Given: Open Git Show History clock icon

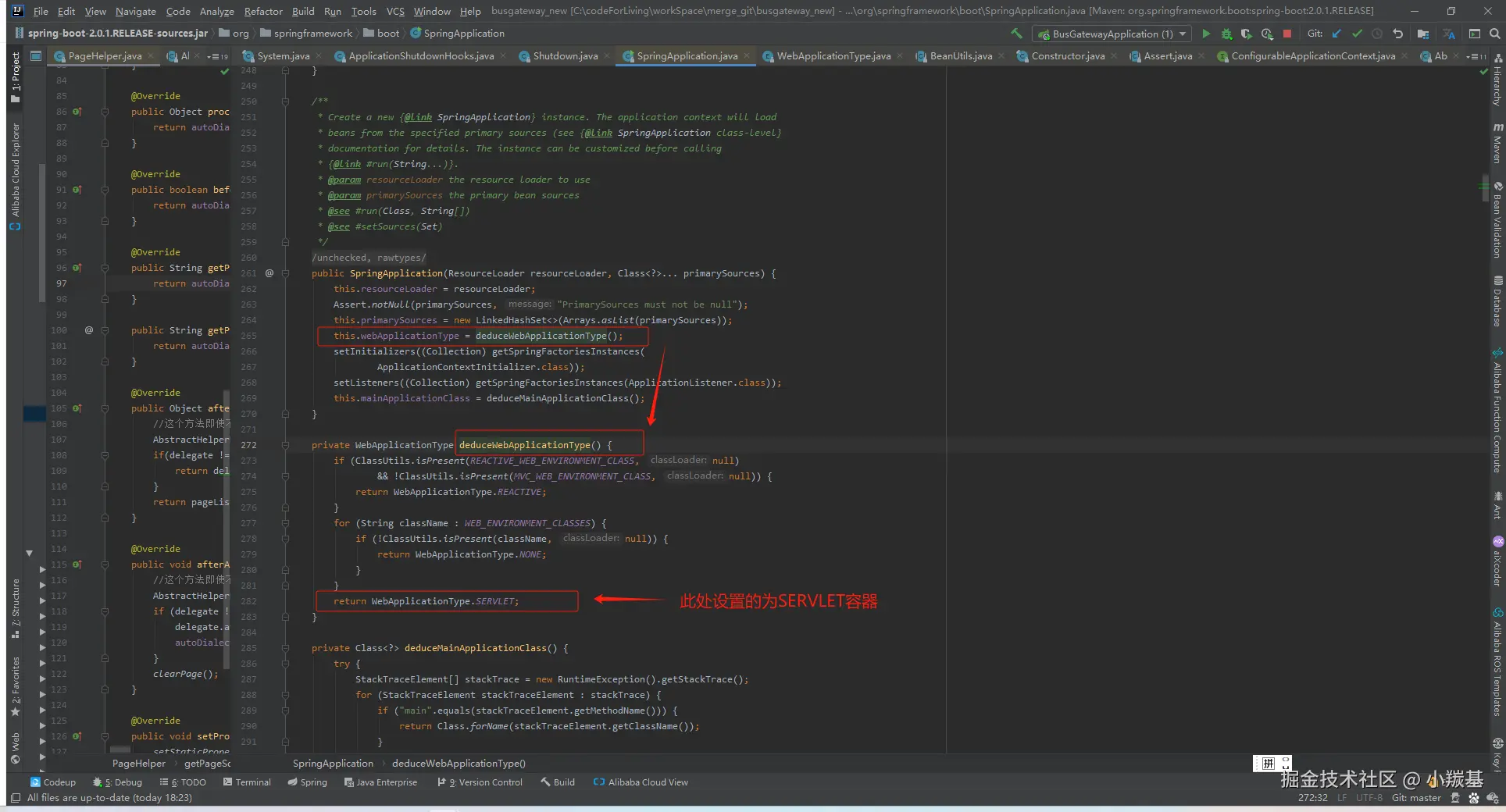Looking at the screenshot, I should coord(1377,34).
